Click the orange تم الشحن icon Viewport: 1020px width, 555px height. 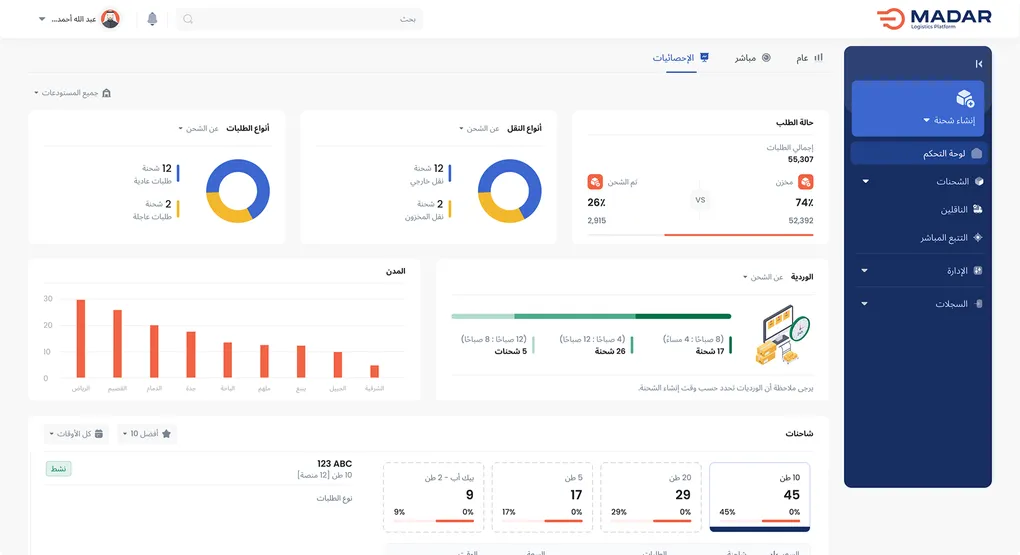click(595, 182)
